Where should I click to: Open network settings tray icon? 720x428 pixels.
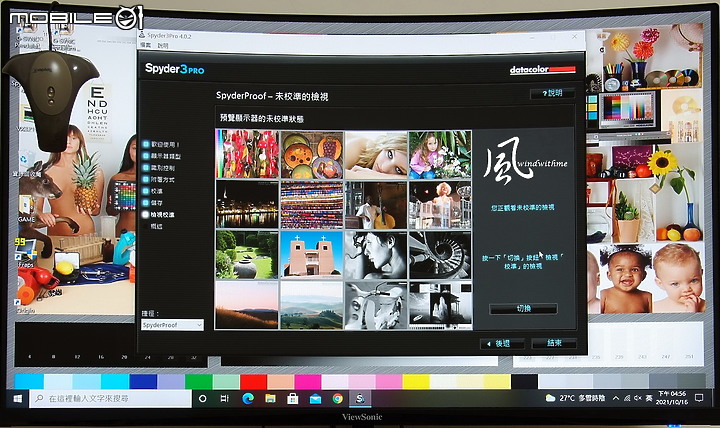(626, 398)
